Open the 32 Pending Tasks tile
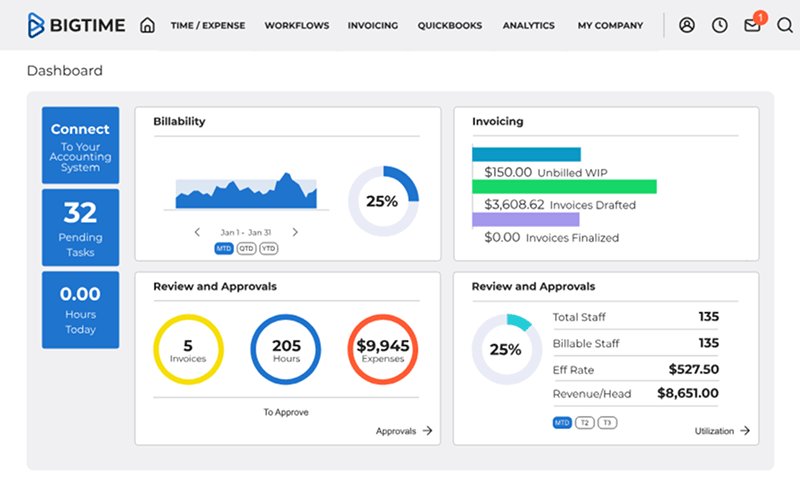Image resolution: width=800 pixels, height=484 pixels. (80, 228)
